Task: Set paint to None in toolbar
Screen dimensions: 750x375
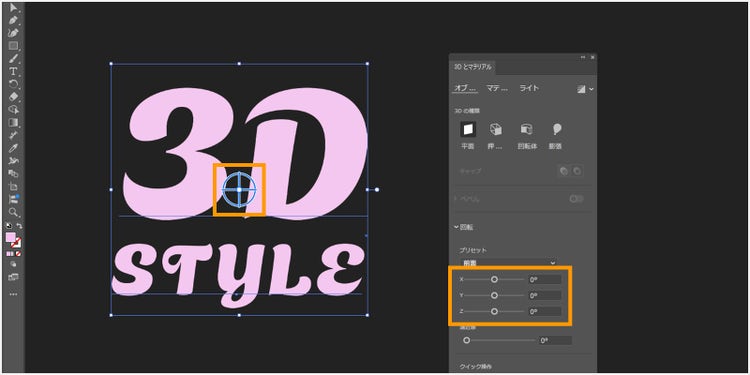Action: (19, 254)
